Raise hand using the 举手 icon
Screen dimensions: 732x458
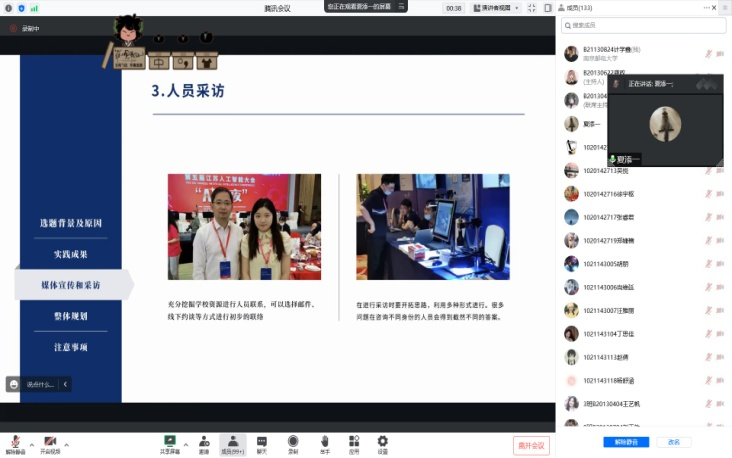click(x=324, y=443)
